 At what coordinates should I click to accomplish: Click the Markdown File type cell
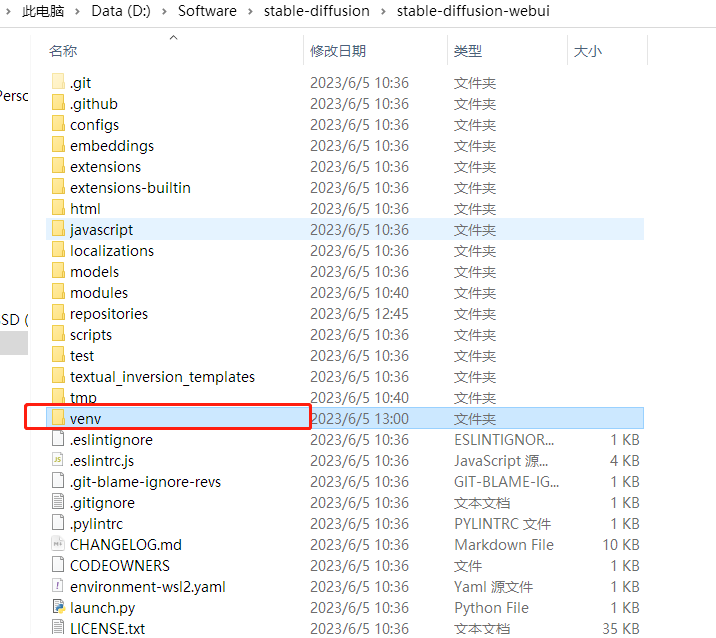[x=504, y=545]
